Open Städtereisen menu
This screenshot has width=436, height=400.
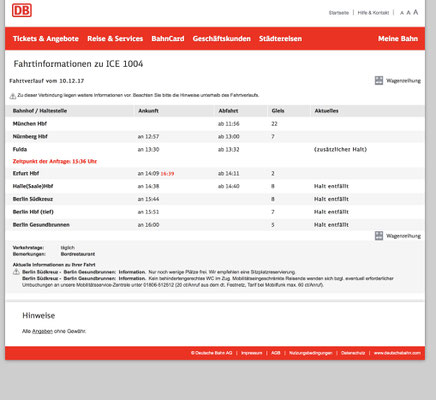[280, 39]
